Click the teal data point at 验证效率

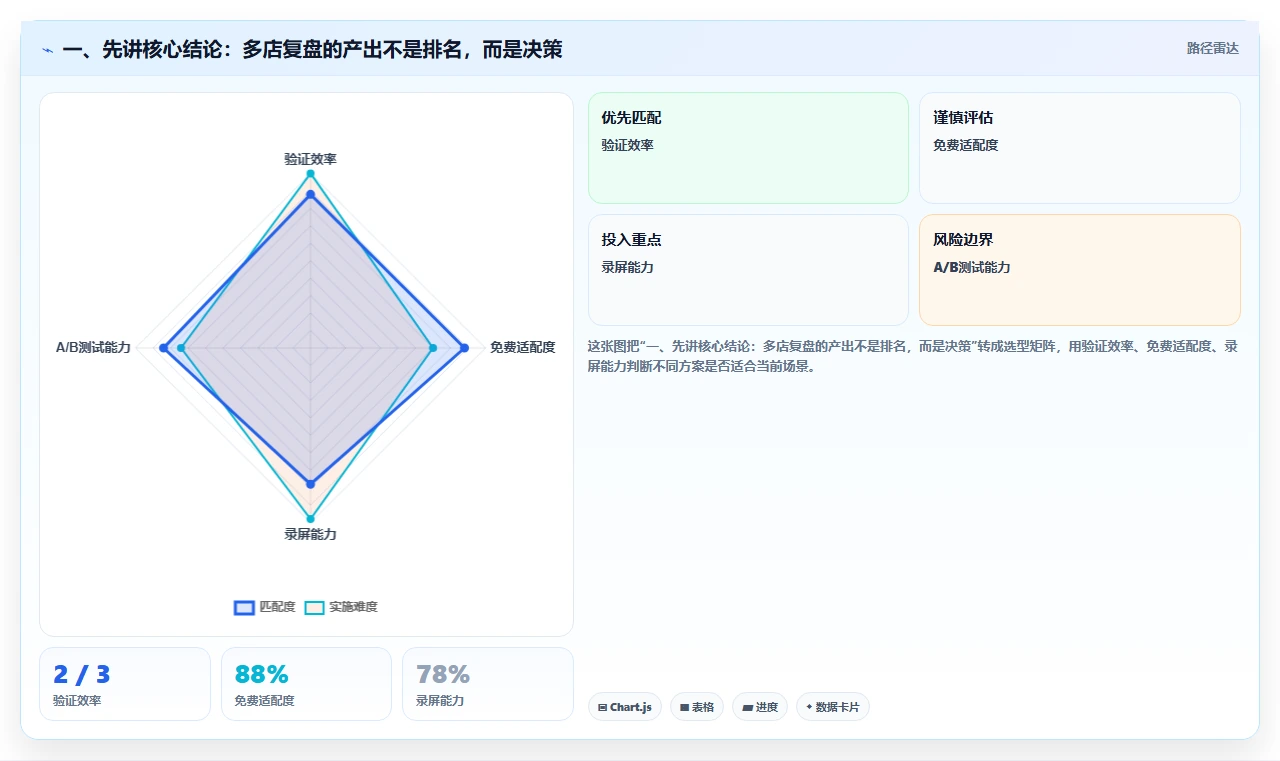pos(310,174)
